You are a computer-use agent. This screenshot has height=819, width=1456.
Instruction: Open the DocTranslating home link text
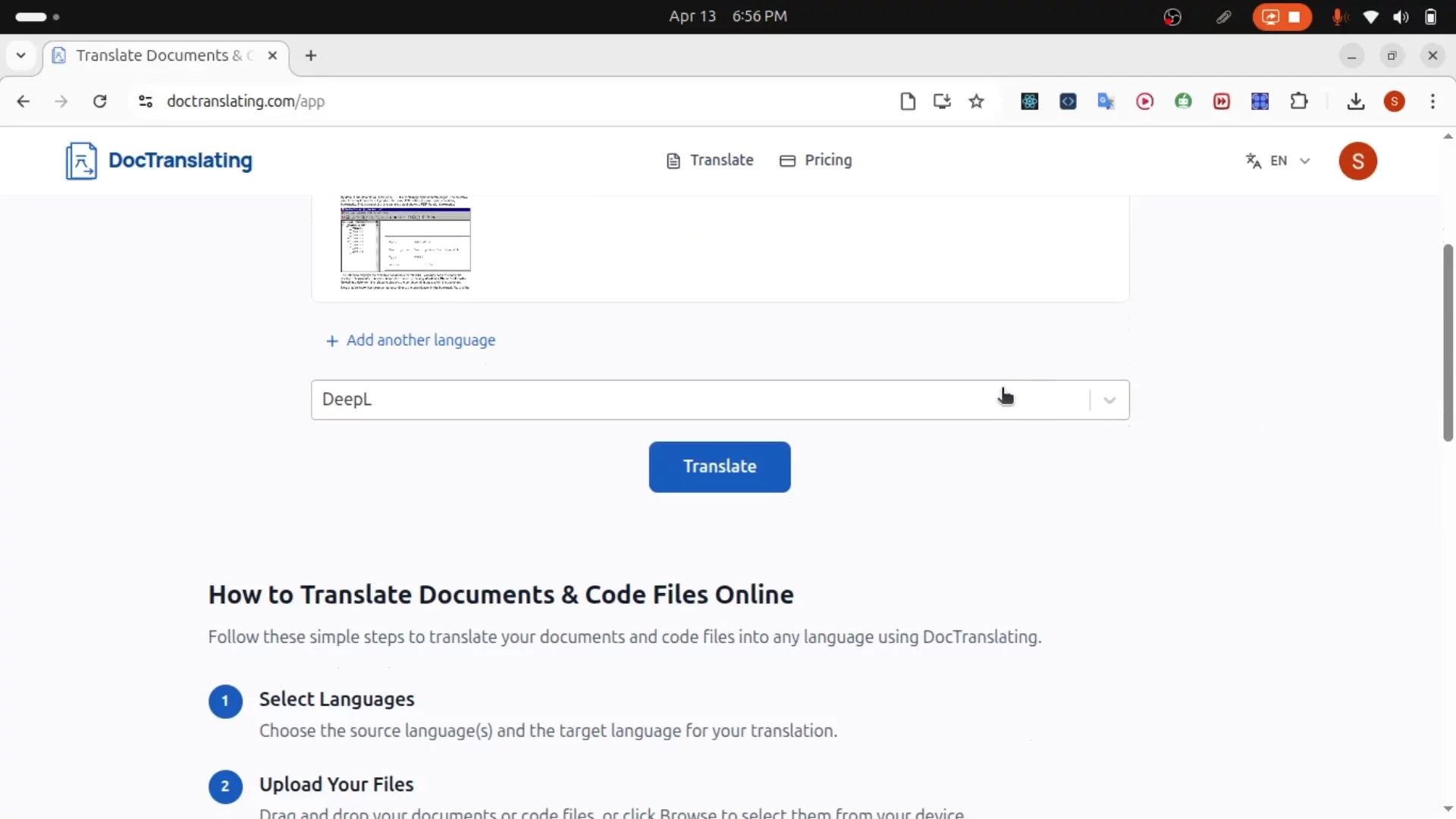pyautogui.click(x=180, y=161)
